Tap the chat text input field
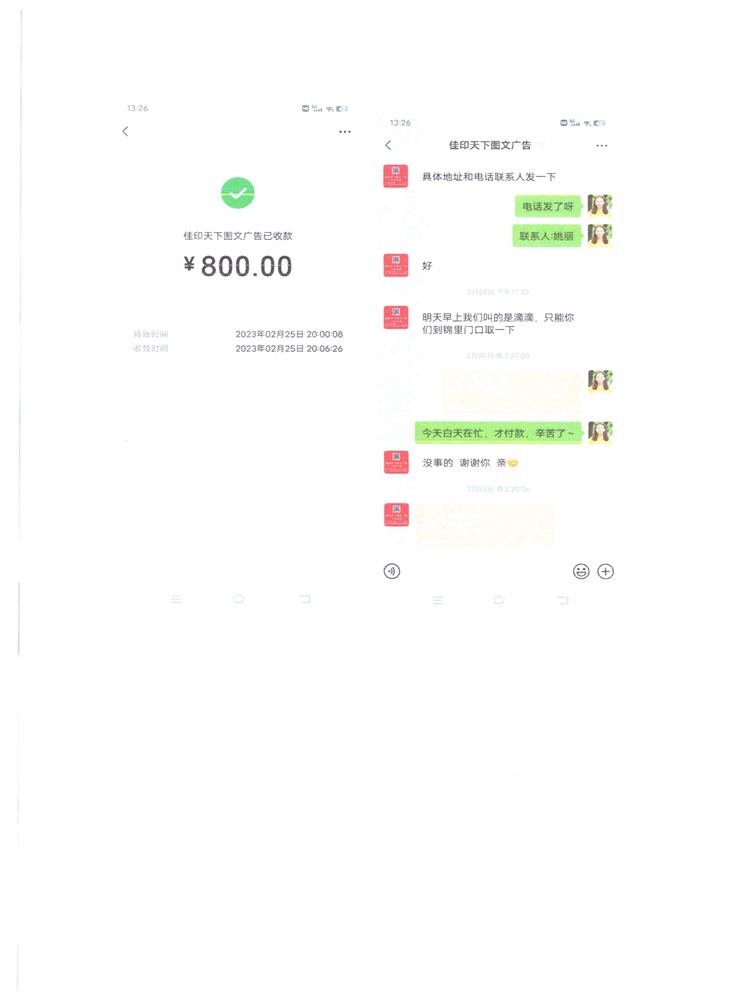The image size is (750, 1000). tap(486, 571)
